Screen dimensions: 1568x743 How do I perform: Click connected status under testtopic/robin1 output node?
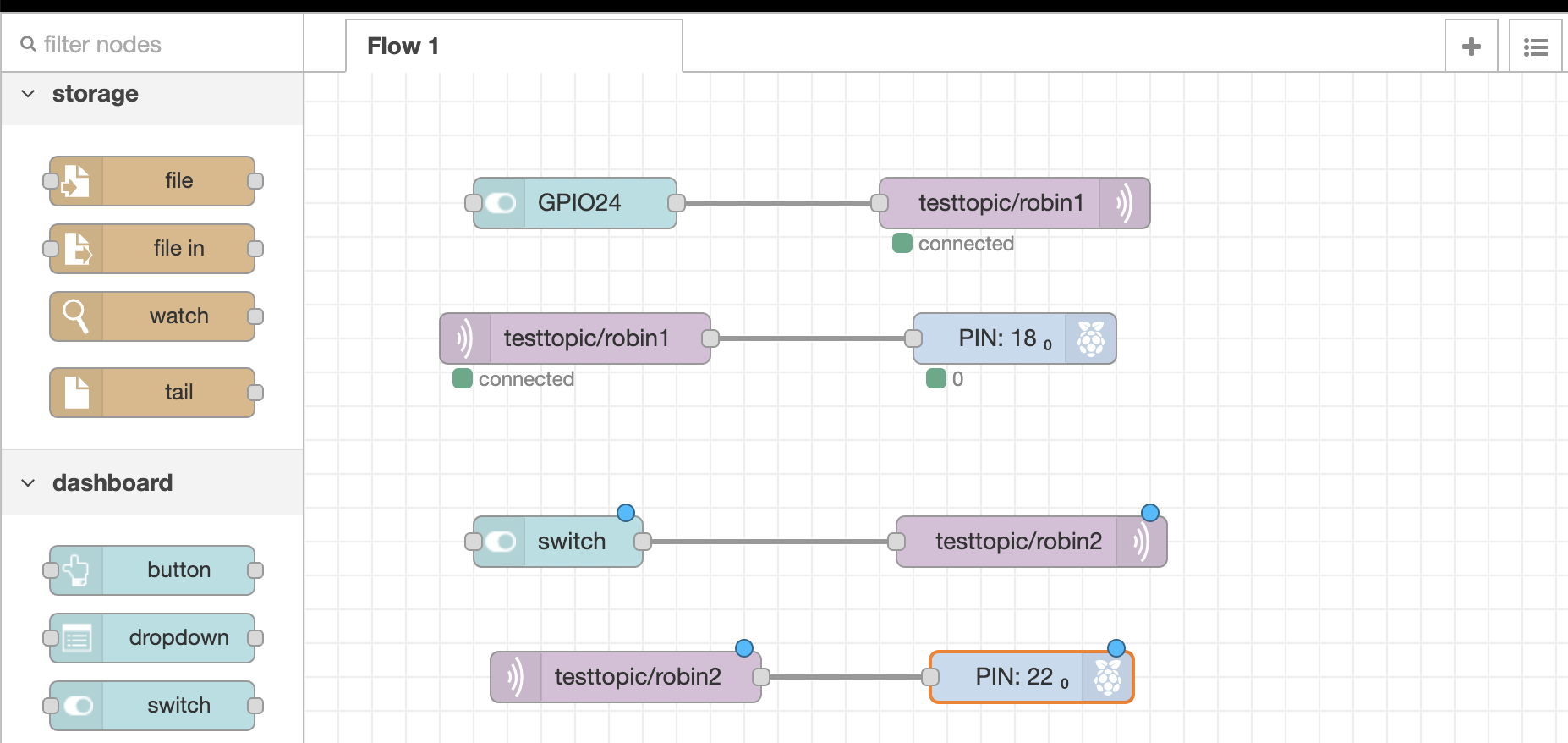coord(954,244)
